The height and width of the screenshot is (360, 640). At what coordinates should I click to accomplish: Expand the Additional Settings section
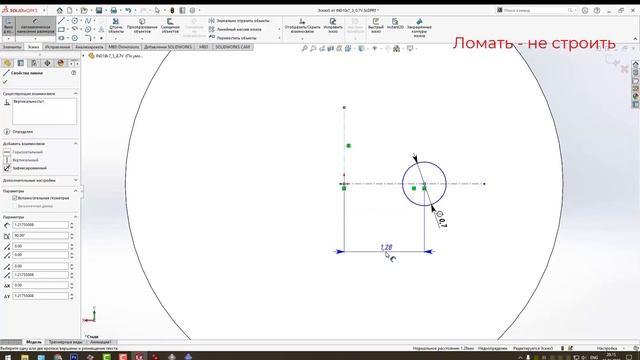[76, 180]
